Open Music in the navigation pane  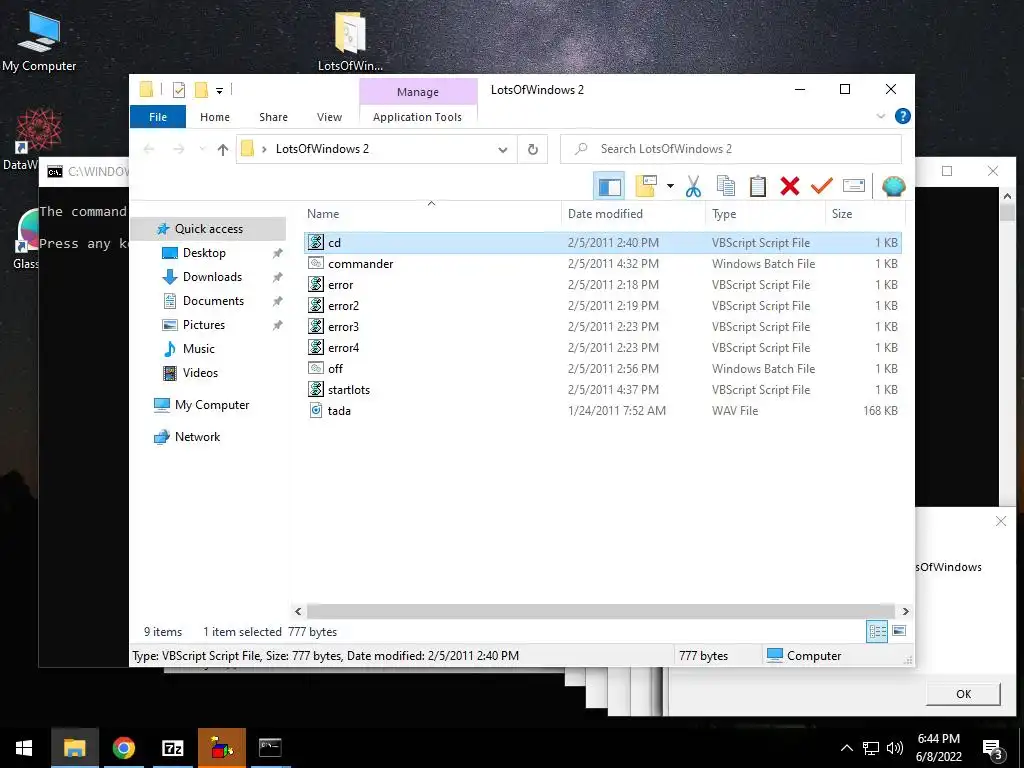pyautogui.click(x=199, y=349)
